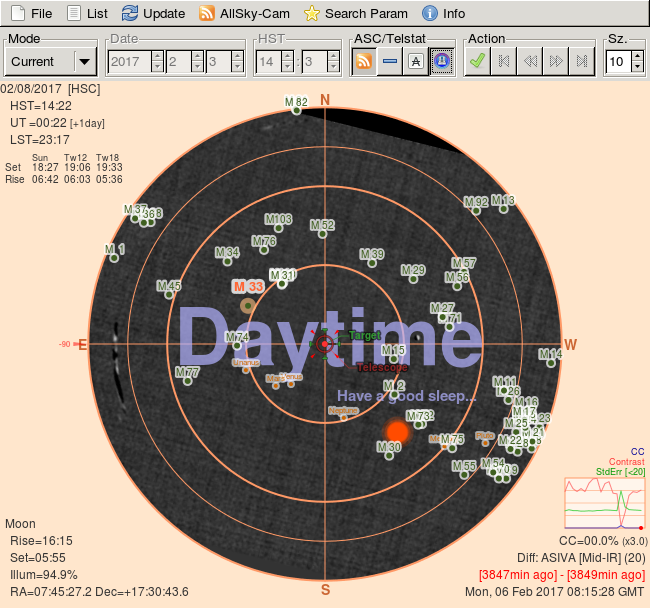Click the Uranus planet marker
Screen dimensions: 650x608
[x=245, y=370]
